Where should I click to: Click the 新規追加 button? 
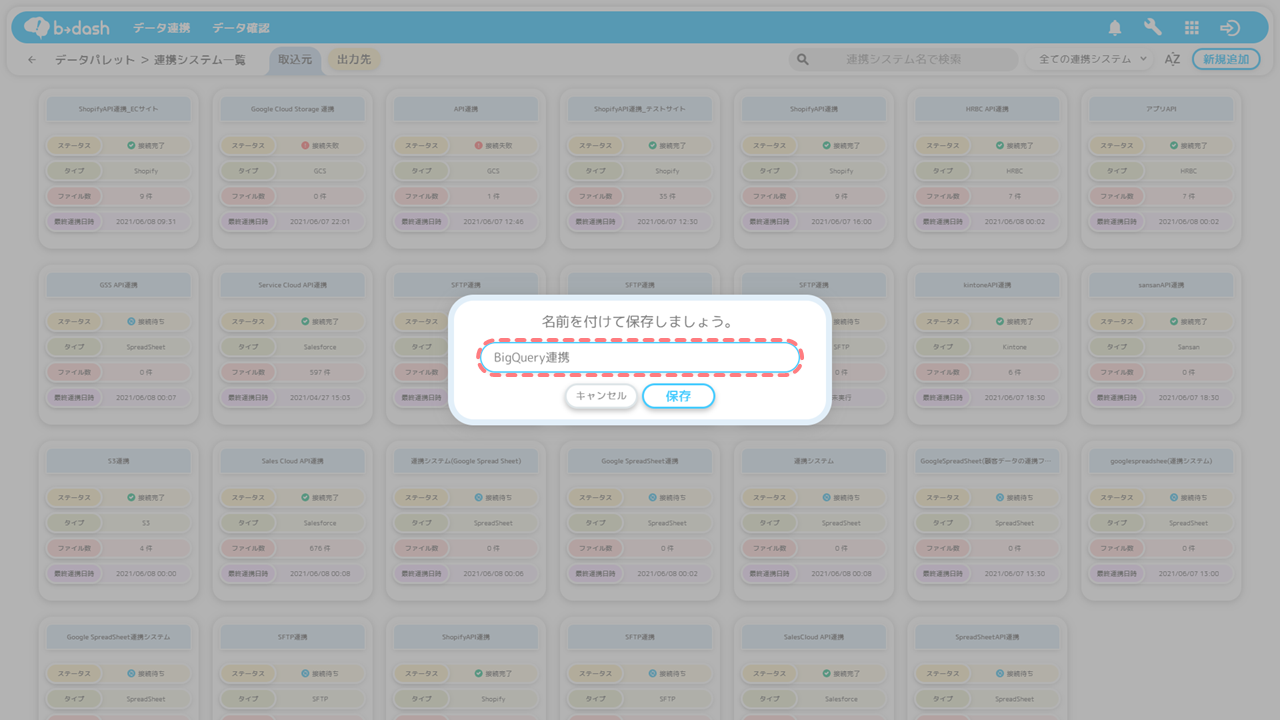coord(1226,60)
